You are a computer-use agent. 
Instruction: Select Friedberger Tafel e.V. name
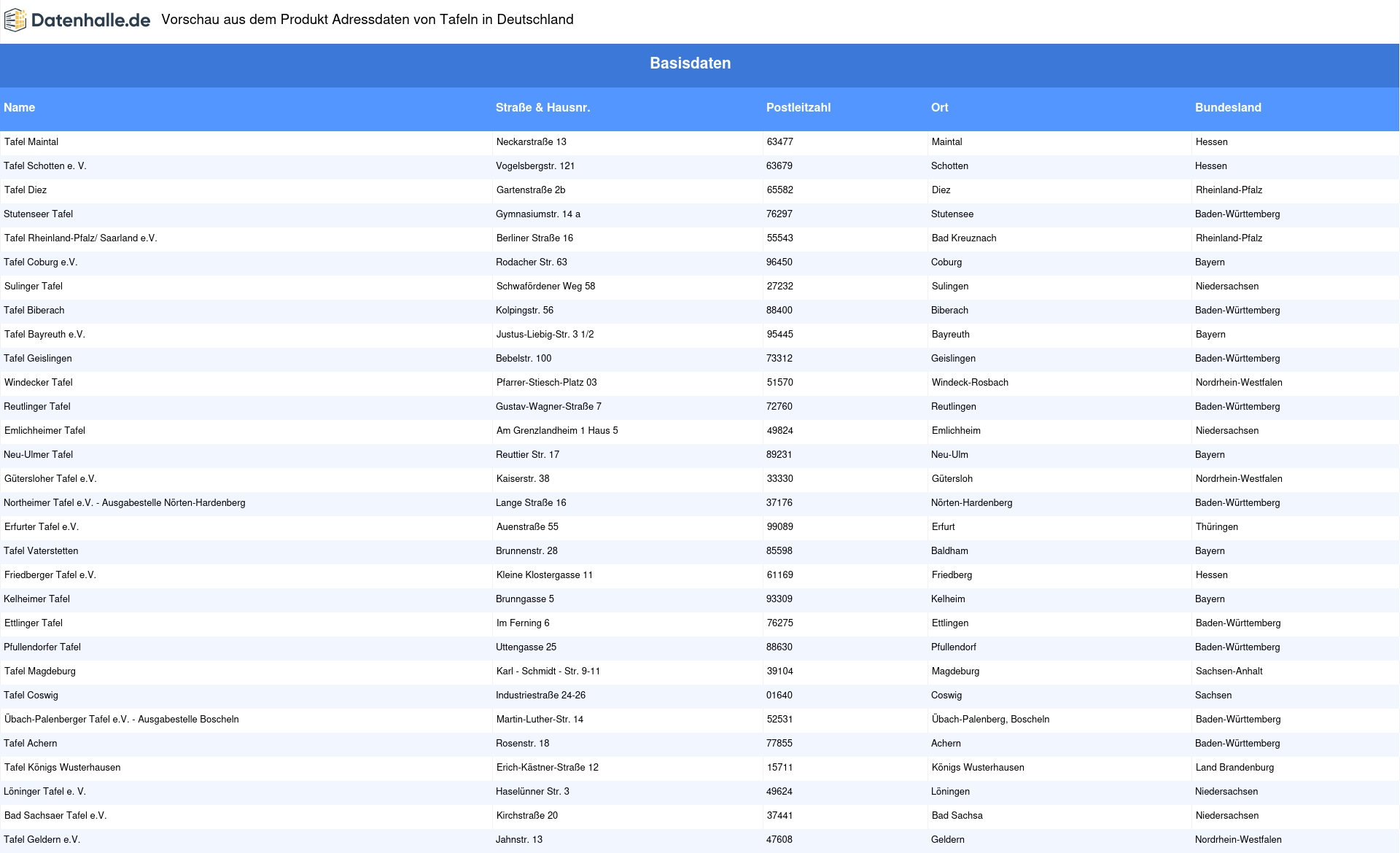(50, 575)
